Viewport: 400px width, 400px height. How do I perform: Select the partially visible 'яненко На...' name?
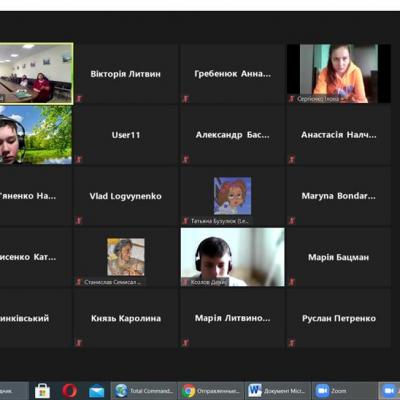(x=28, y=196)
